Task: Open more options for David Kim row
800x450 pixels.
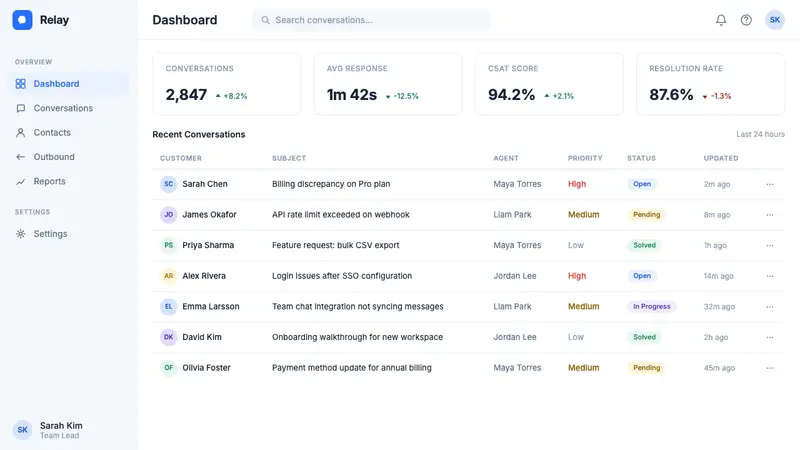Action: pyautogui.click(x=769, y=337)
